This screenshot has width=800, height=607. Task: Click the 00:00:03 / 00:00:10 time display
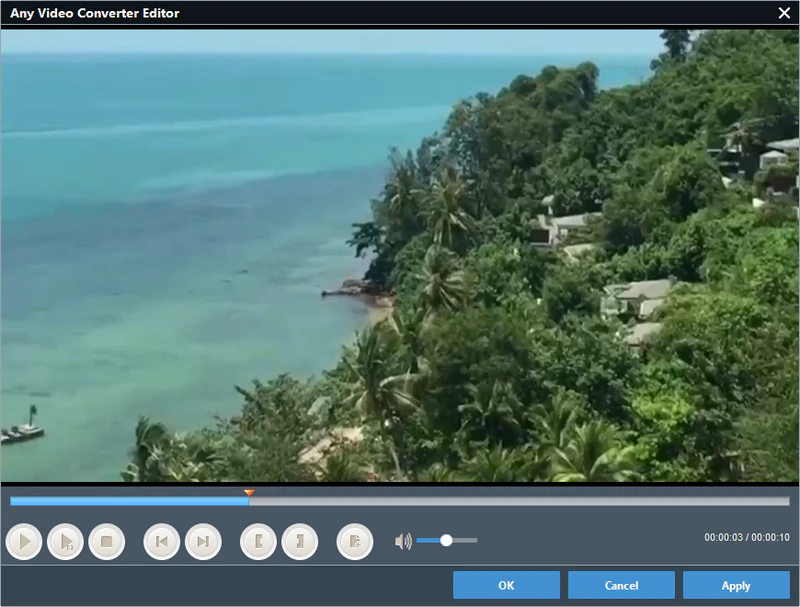pyautogui.click(x=746, y=538)
